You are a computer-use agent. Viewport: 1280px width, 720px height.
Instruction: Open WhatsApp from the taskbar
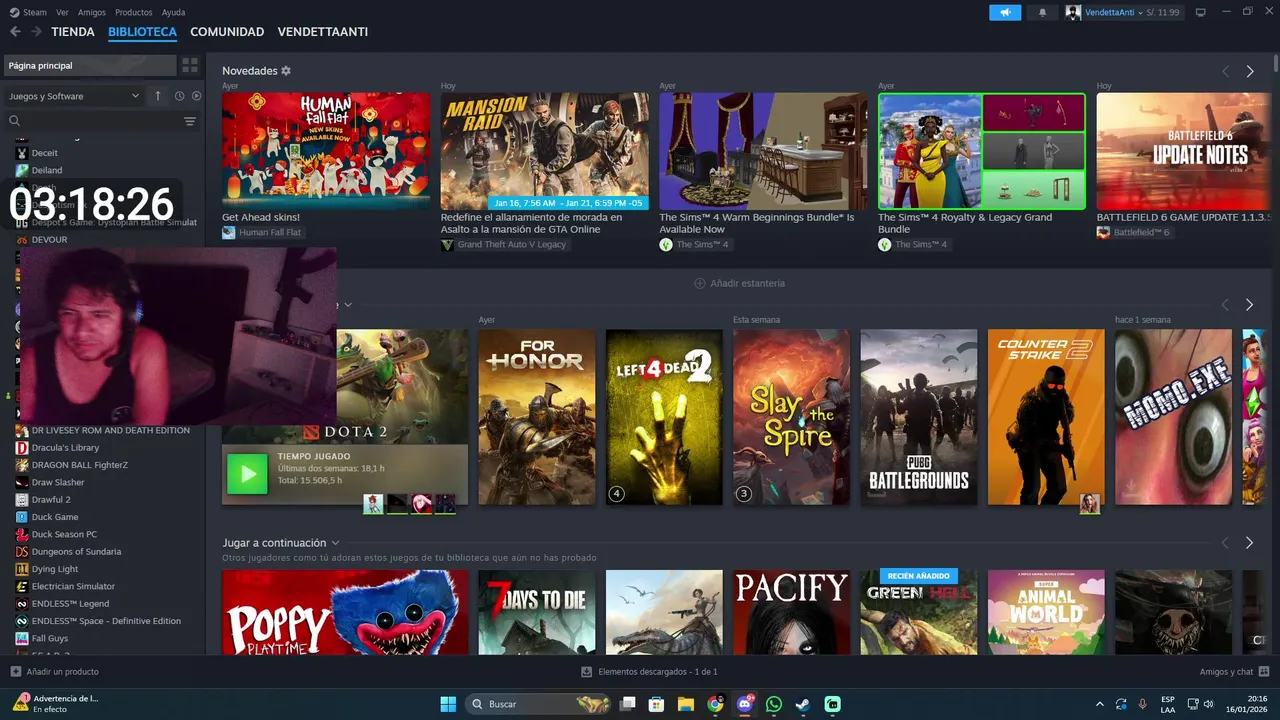tap(774, 704)
